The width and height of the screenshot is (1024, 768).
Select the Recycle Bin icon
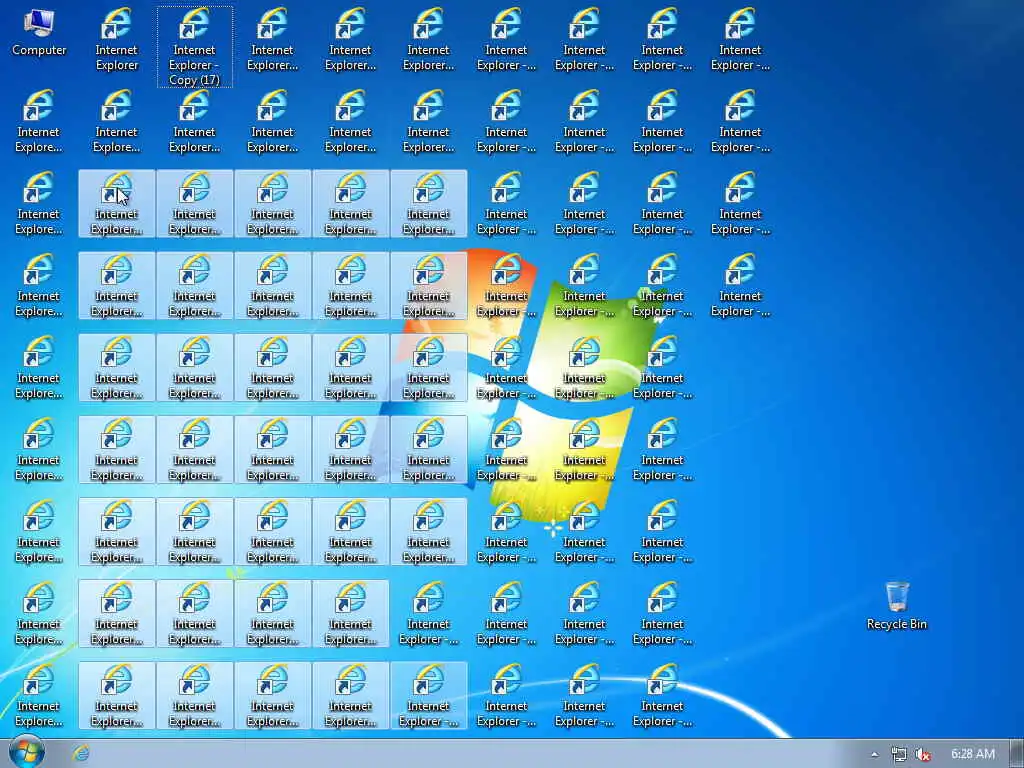pos(897,606)
